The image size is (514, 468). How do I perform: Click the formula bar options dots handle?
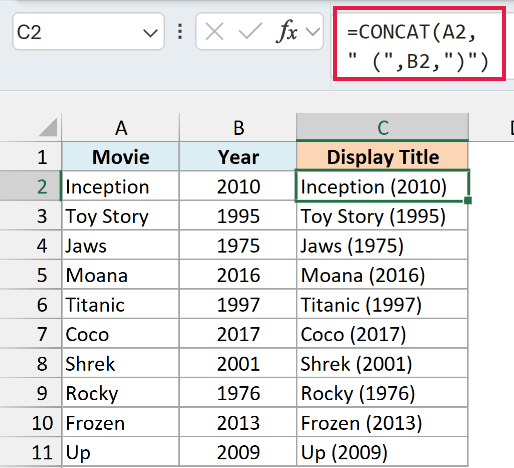coord(180,32)
